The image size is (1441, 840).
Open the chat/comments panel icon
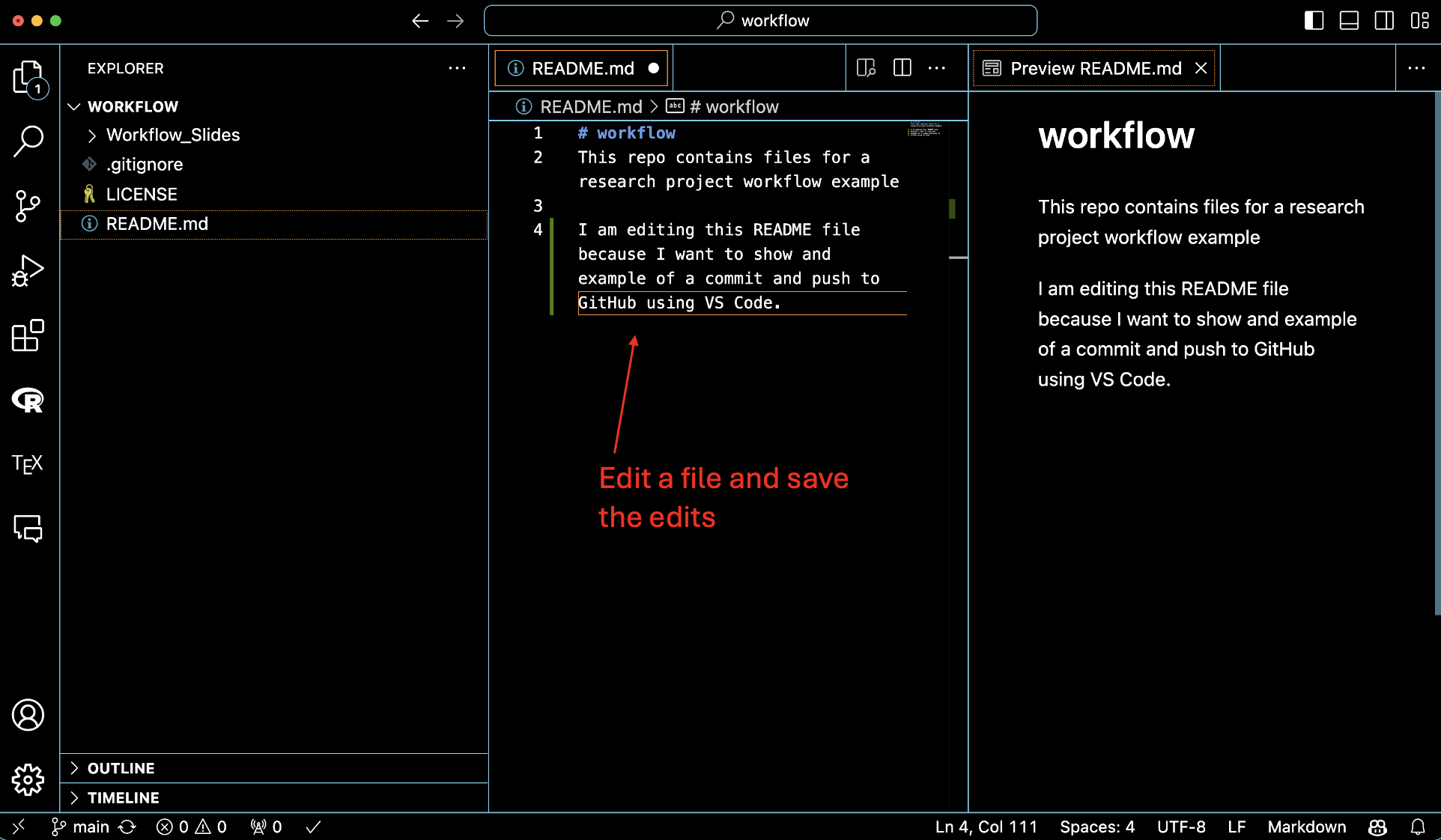point(28,529)
